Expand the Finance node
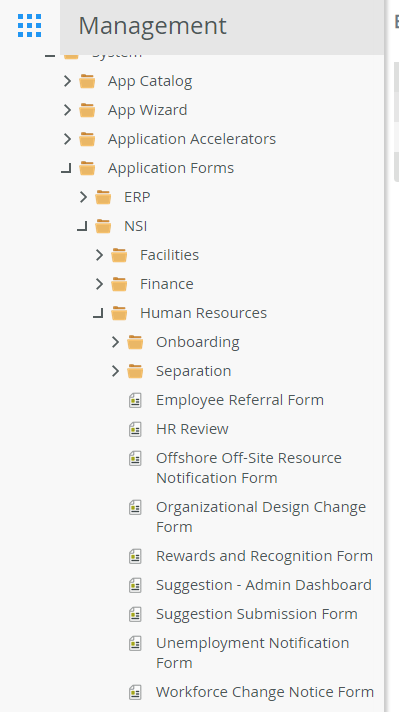The height and width of the screenshot is (712, 399). (x=99, y=284)
